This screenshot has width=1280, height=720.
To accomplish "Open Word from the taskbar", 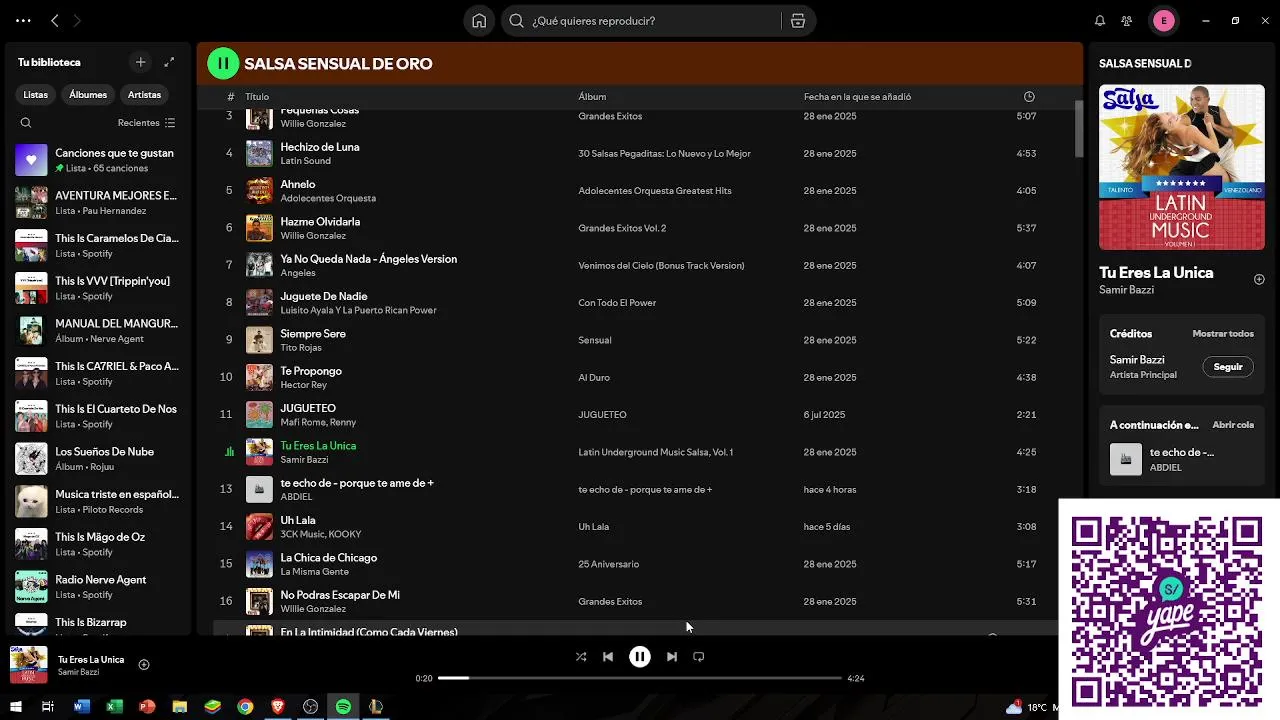I will pos(82,707).
